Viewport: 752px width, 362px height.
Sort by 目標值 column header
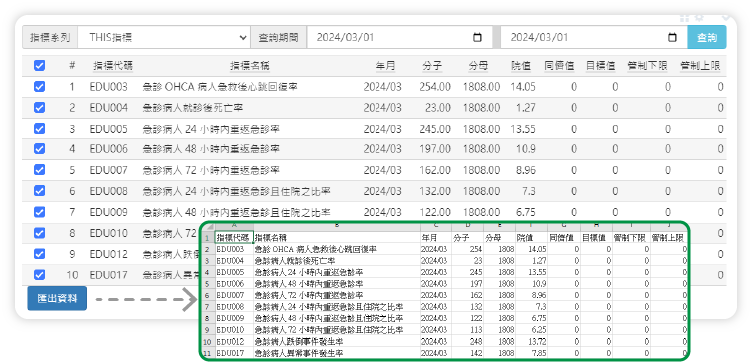tap(600, 66)
